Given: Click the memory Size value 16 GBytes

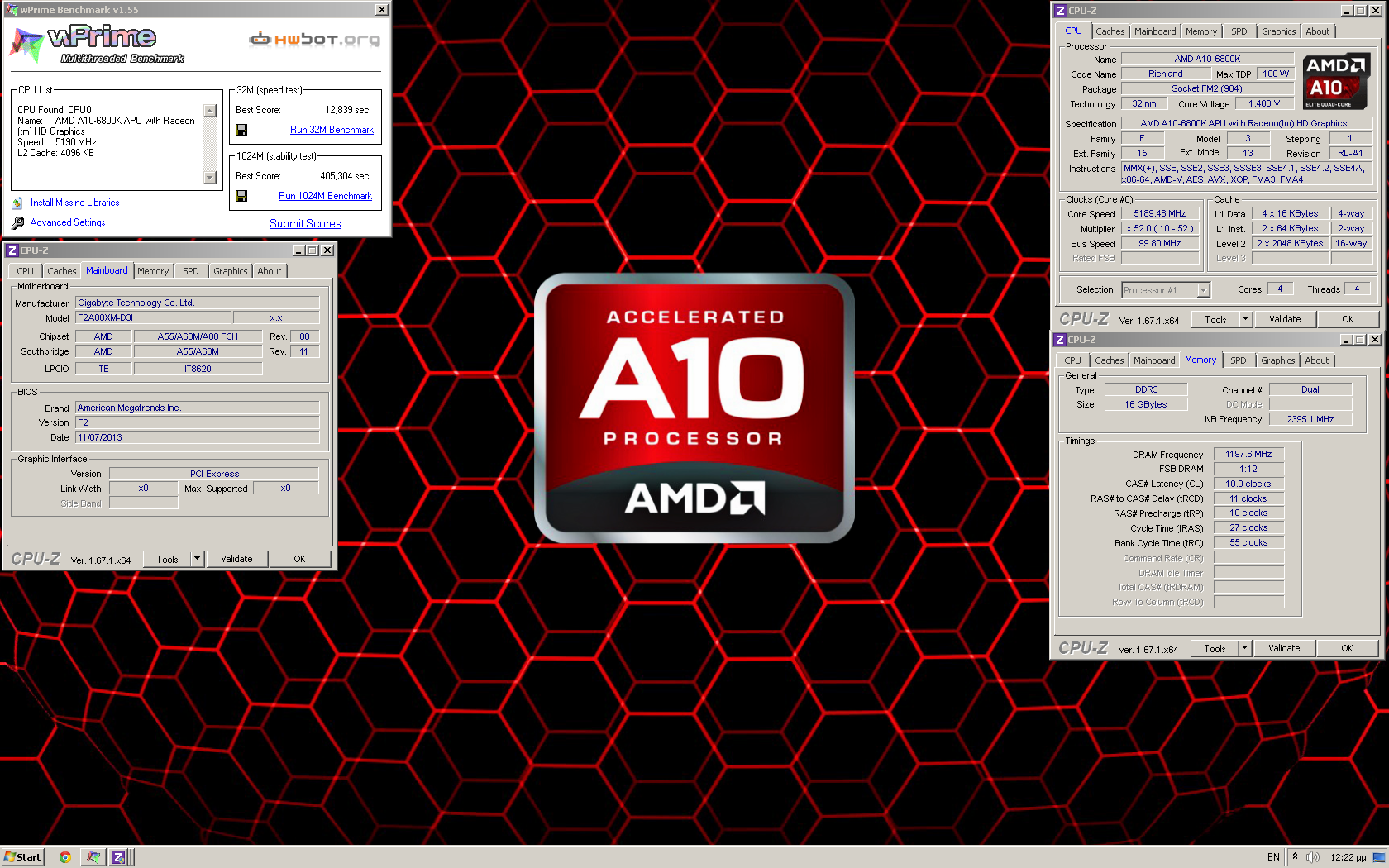Looking at the screenshot, I should 1145,404.
